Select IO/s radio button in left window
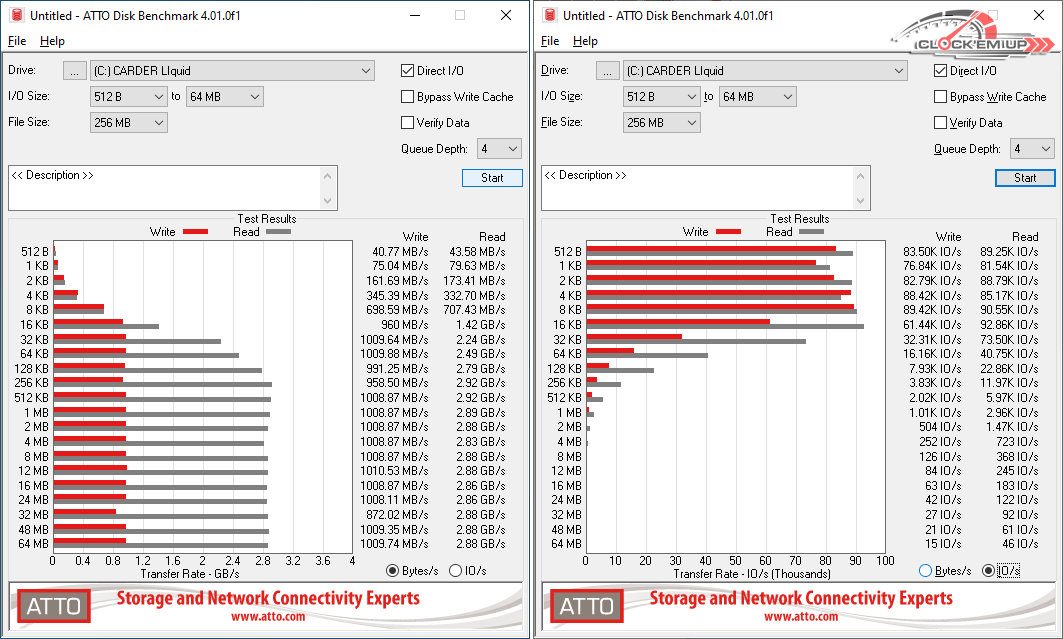The image size is (1063, 639). click(x=456, y=571)
